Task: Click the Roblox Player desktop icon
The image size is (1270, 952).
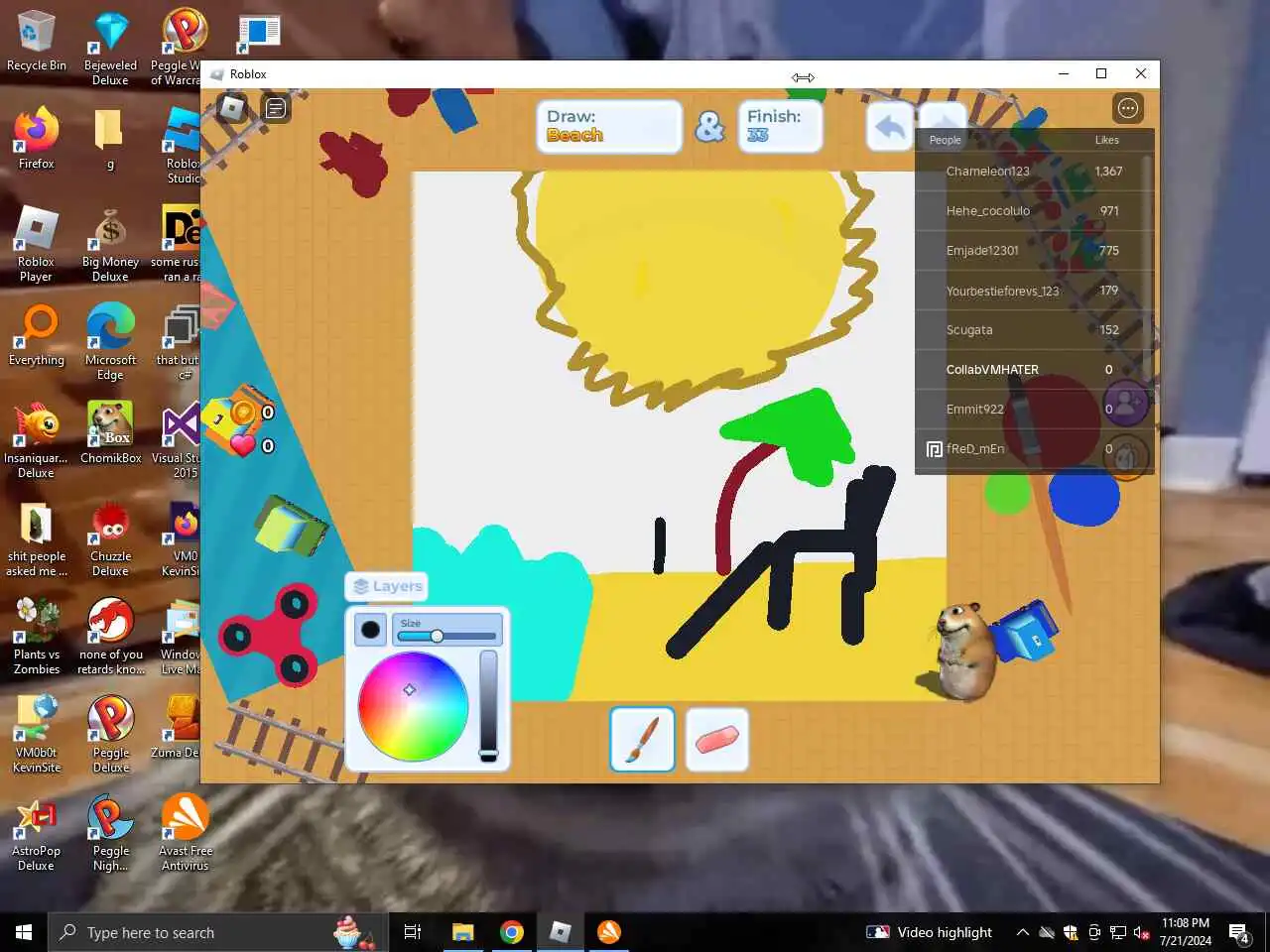Action: point(37,244)
